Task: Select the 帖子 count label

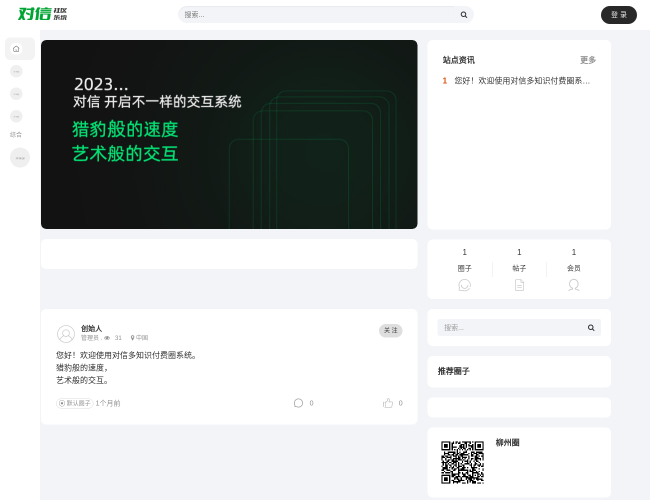Action: click(x=519, y=269)
